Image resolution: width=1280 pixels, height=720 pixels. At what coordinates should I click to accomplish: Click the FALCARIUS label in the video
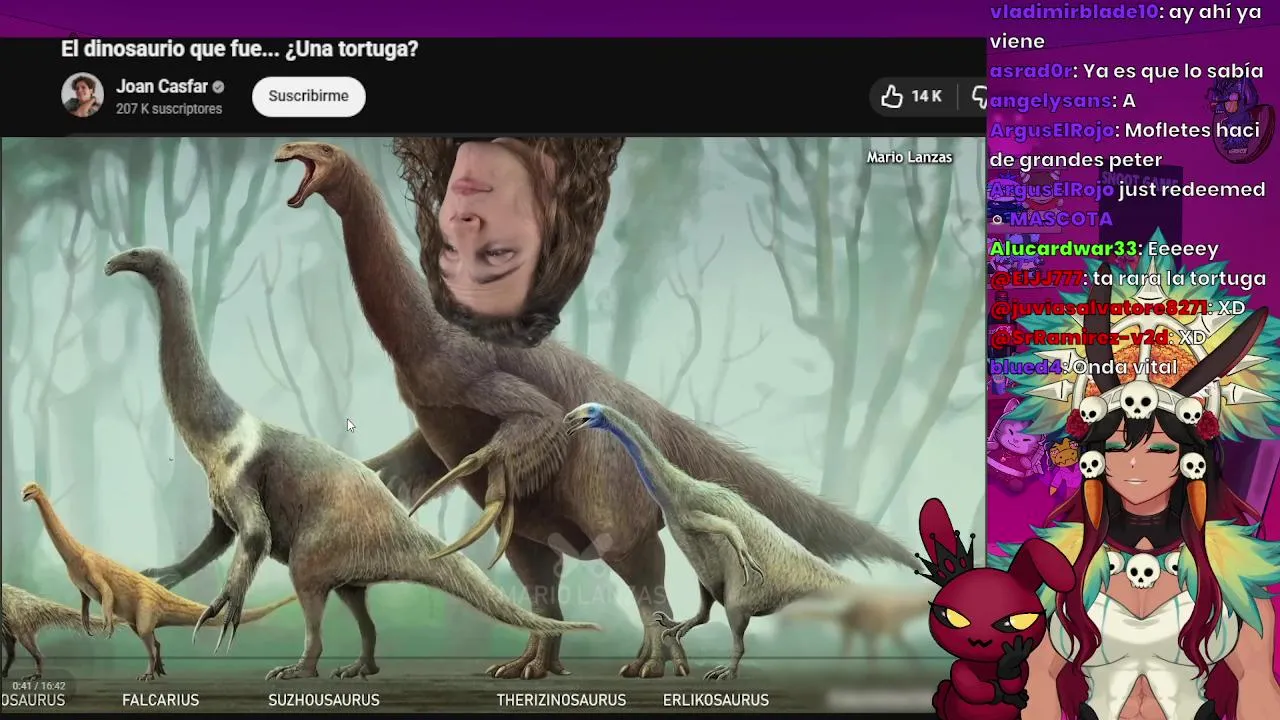pyautogui.click(x=160, y=700)
